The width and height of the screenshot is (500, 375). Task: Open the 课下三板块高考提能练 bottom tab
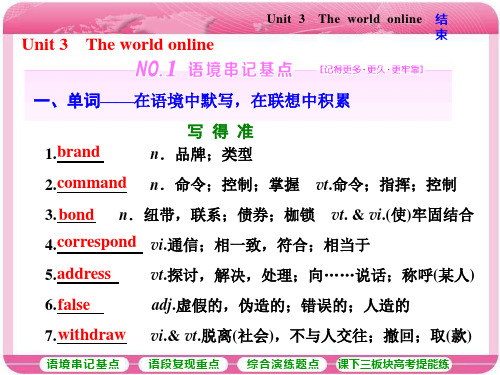point(393,364)
